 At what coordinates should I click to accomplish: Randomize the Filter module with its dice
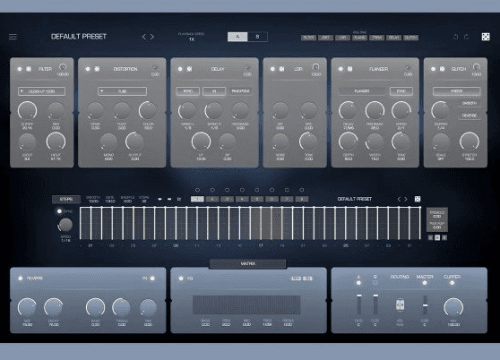[x=29, y=69]
